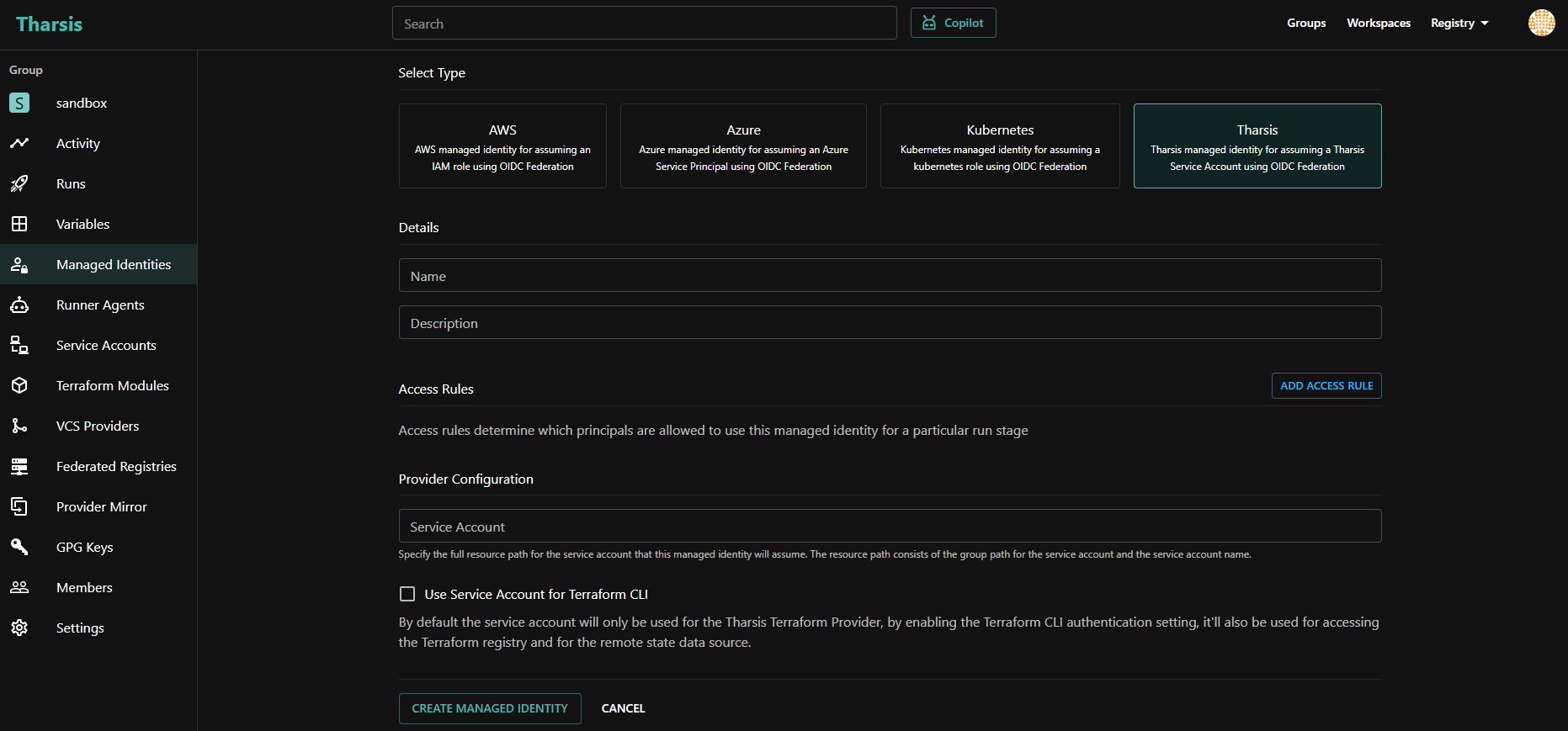Open Variables sidebar item
This screenshot has height=731, width=1568.
[98, 224]
